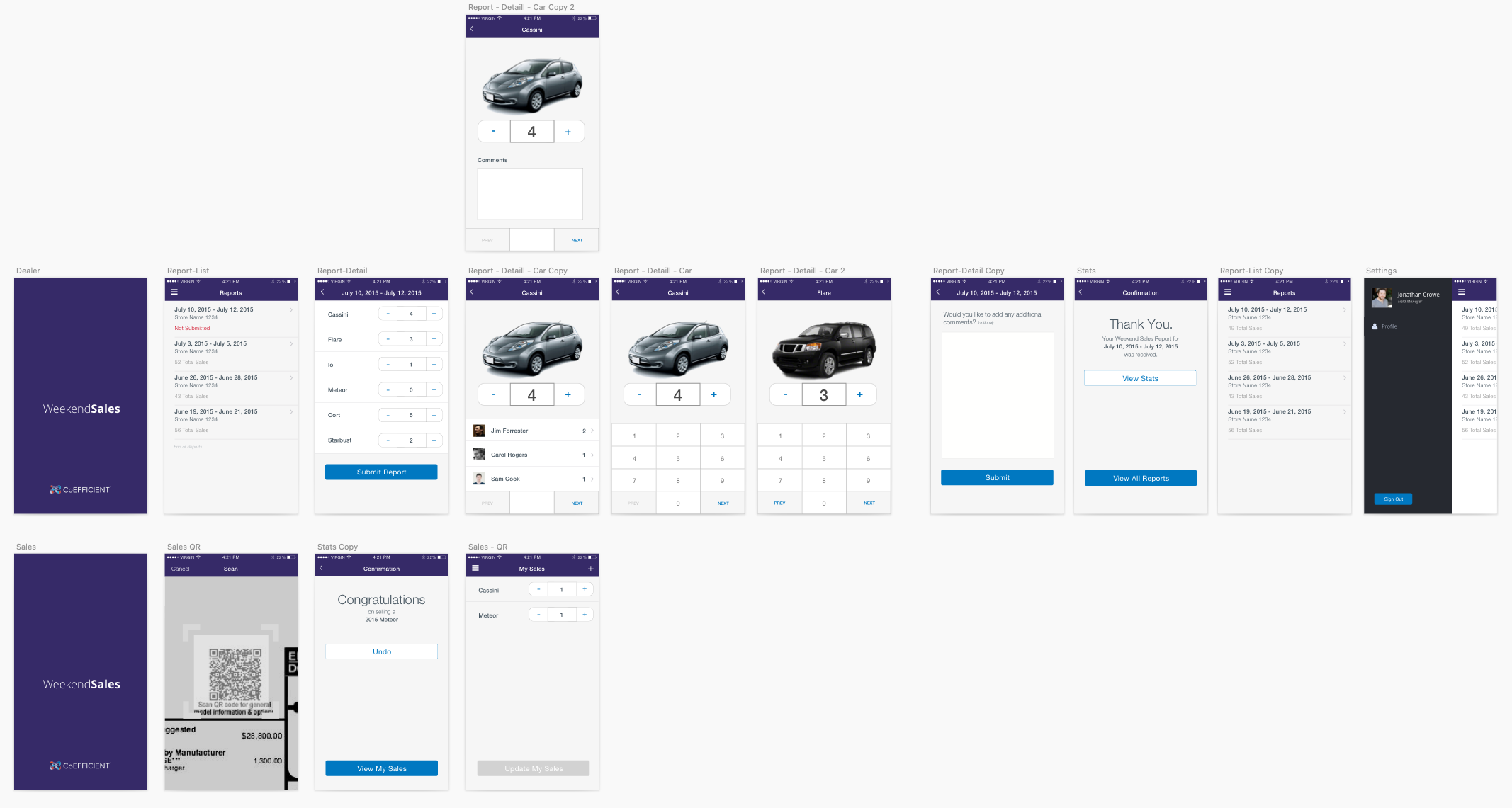Go back from Report-Detail Copy comments screen
1512x808 pixels.
[938, 292]
